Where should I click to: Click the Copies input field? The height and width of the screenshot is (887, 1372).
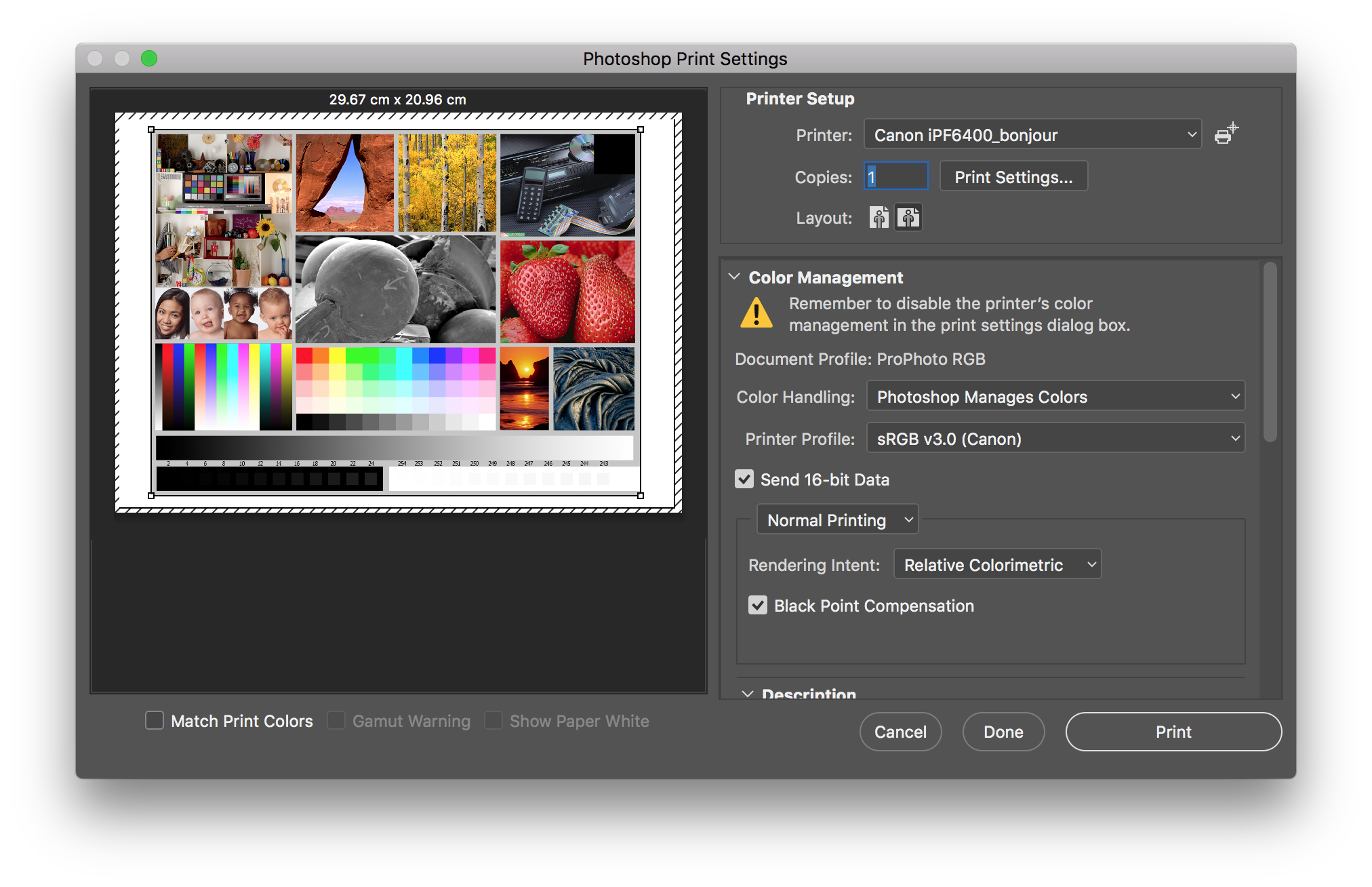[895, 177]
